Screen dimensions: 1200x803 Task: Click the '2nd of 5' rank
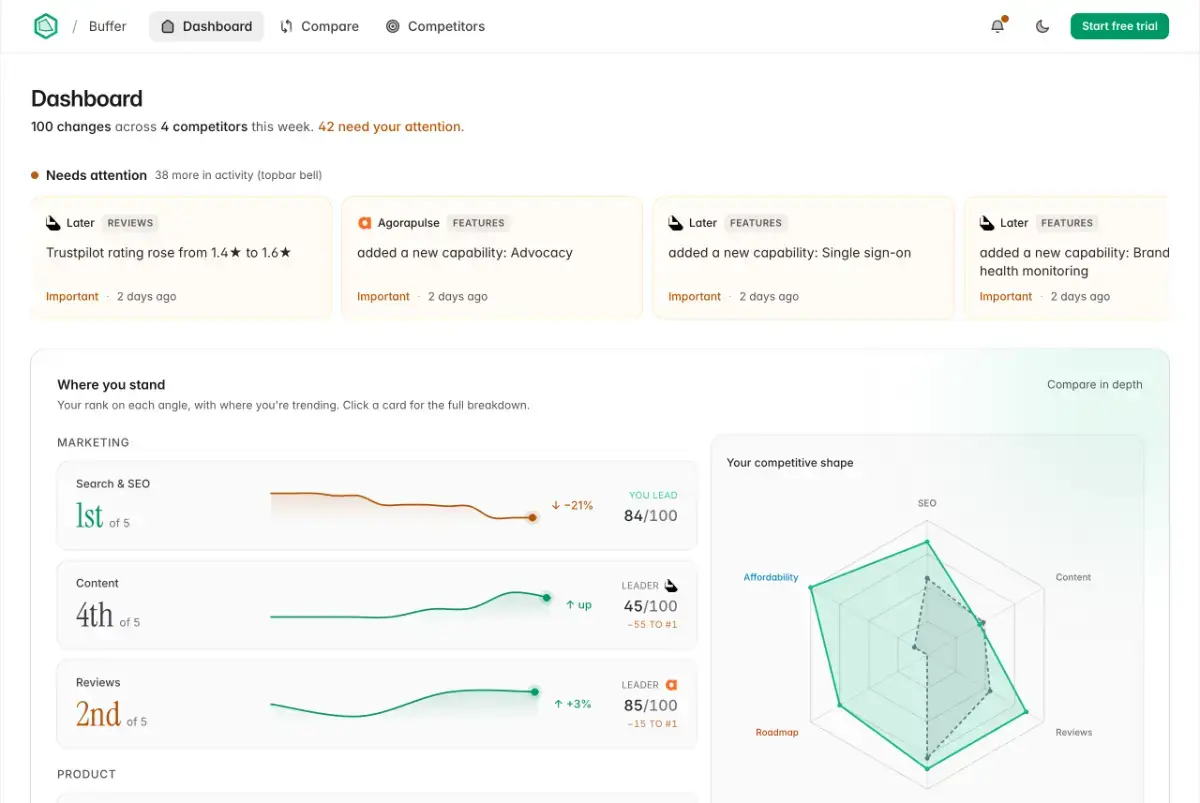(111, 714)
